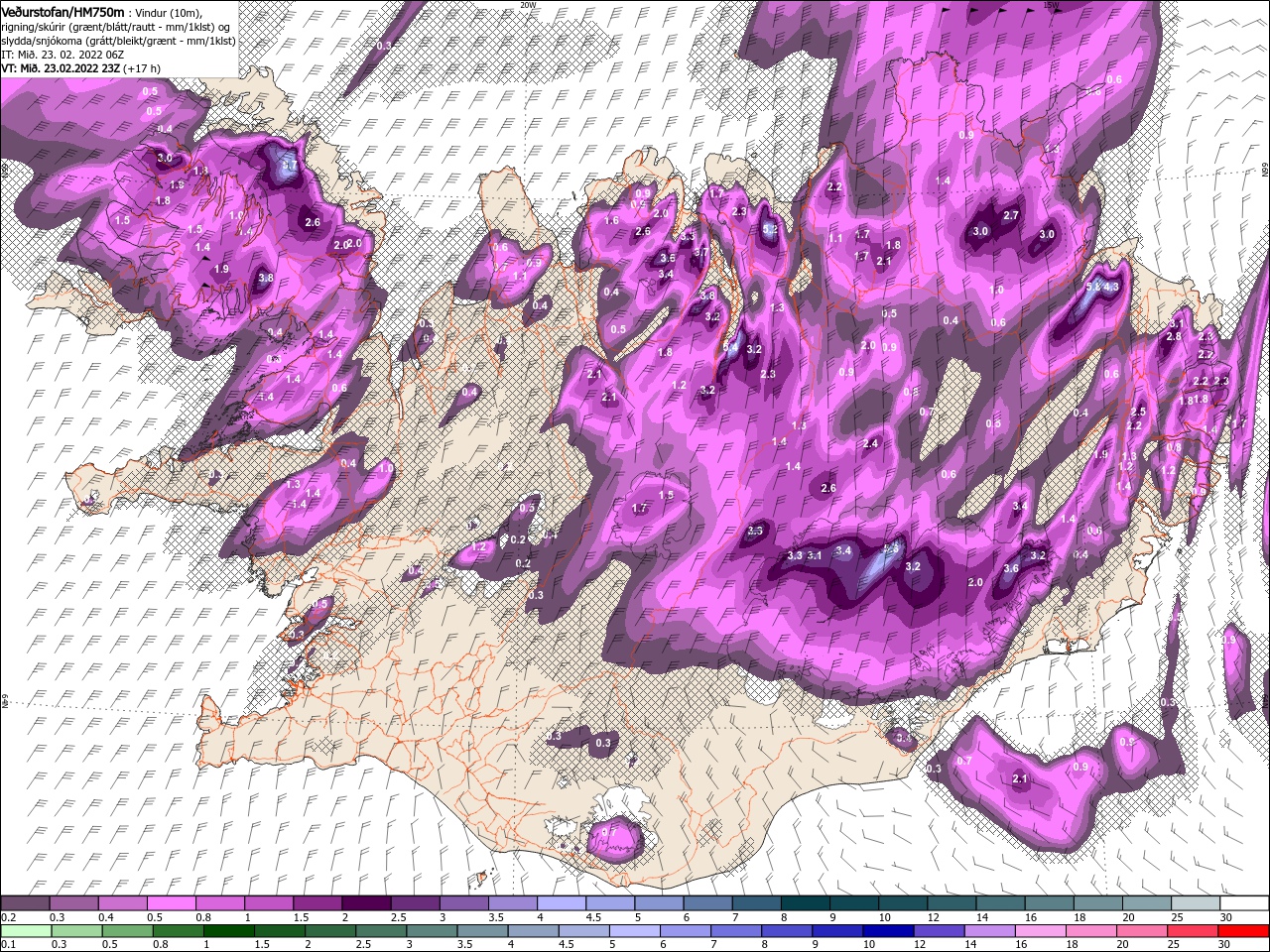Select the steel blue 6–7 upper legend swatch
The width and height of the screenshot is (1270, 952).
pos(706,903)
